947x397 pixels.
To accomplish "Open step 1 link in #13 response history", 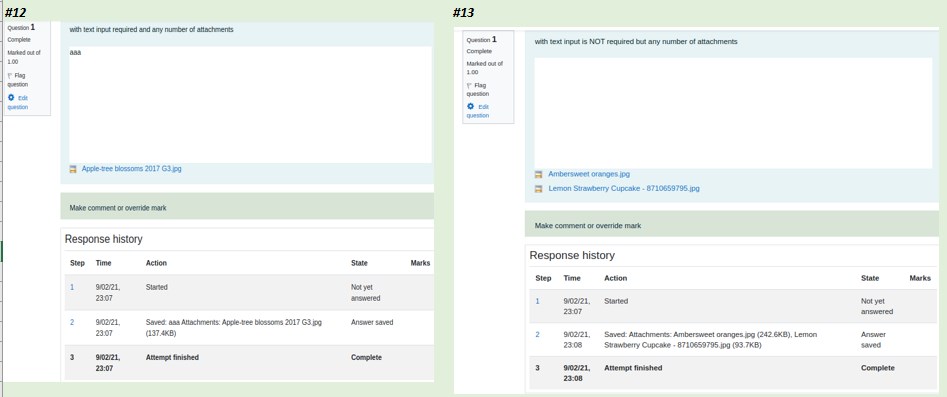I will [538, 300].
